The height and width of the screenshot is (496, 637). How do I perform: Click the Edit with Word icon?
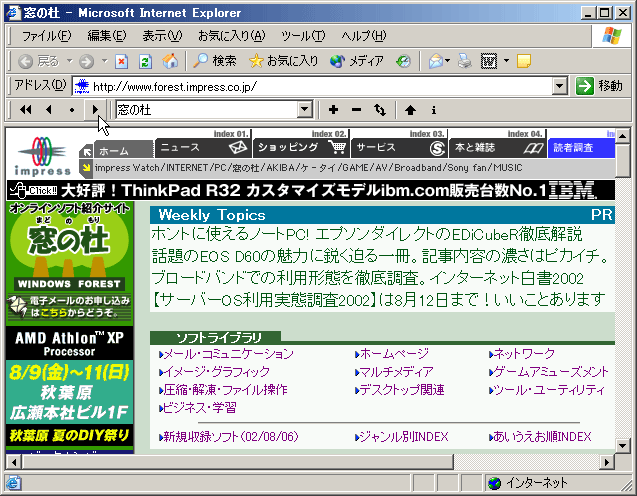[x=489, y=61]
